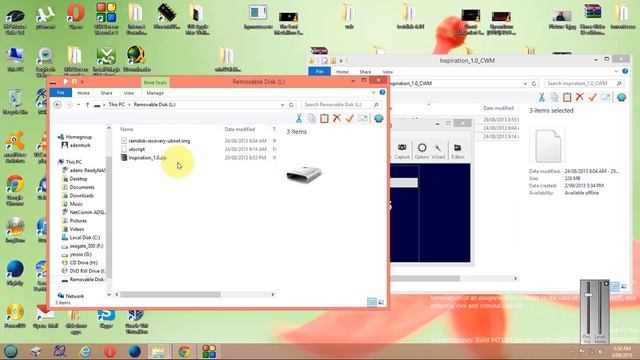Expand ribbon chevron in Removable Disk window
The width and height of the screenshot is (640, 360).
coord(373,93)
